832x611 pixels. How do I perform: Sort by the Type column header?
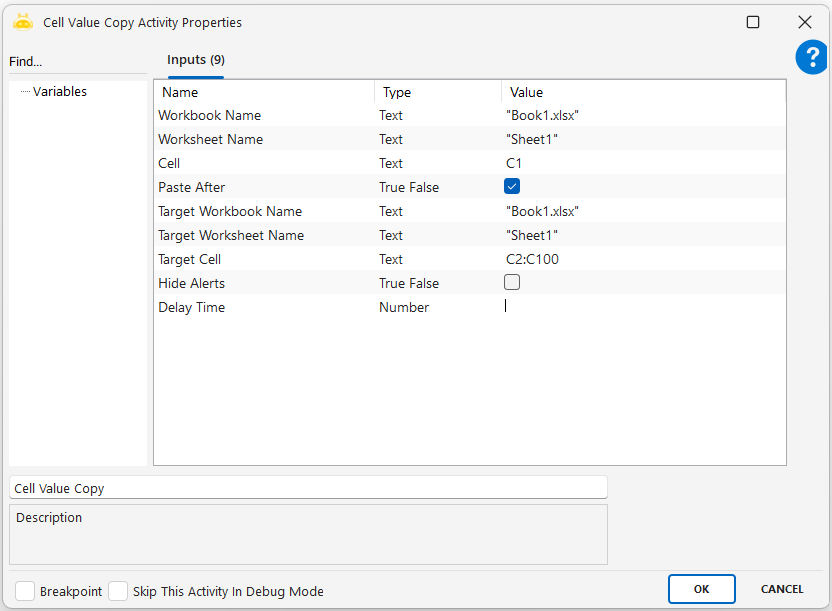(437, 92)
